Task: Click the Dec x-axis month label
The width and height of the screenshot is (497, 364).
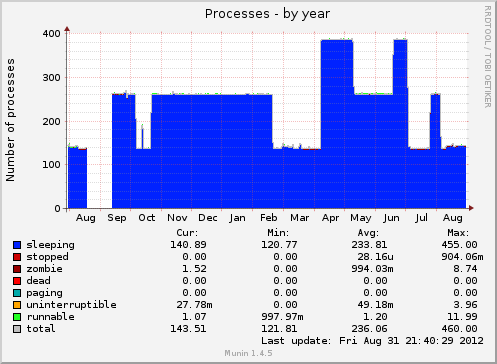Action: click(x=208, y=218)
